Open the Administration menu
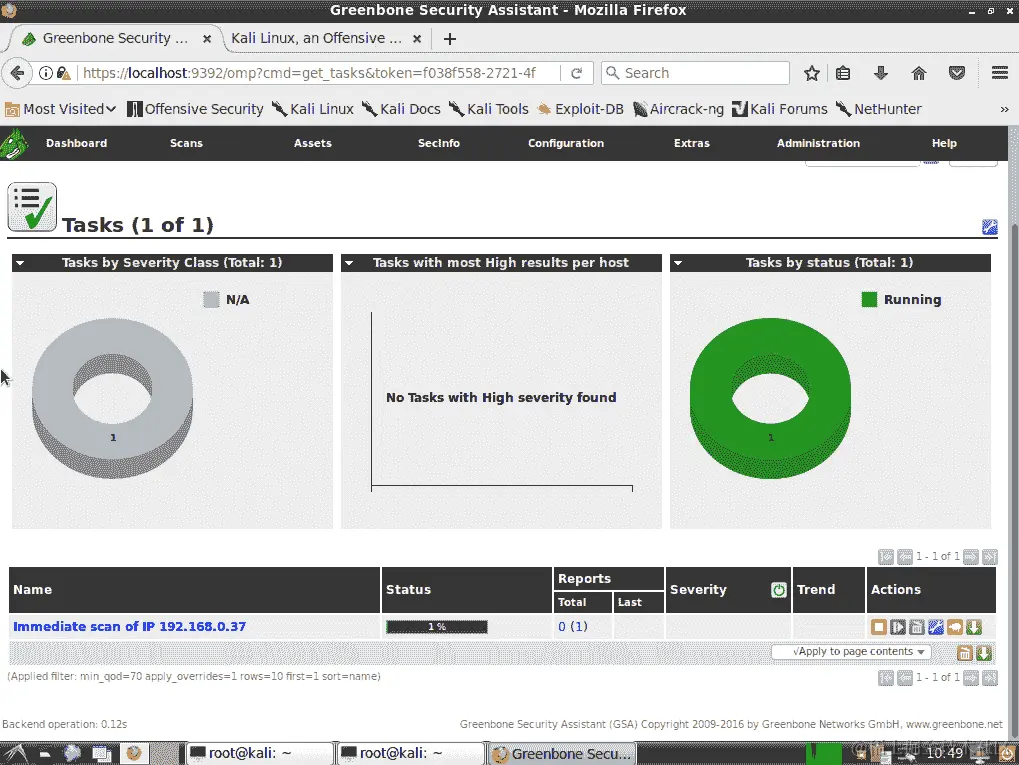Image resolution: width=1019 pixels, height=765 pixels. (x=818, y=143)
